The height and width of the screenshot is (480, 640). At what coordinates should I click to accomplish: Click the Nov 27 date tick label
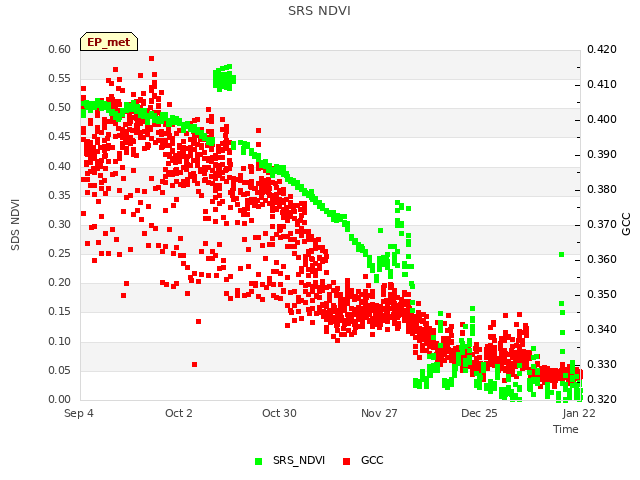[379, 413]
